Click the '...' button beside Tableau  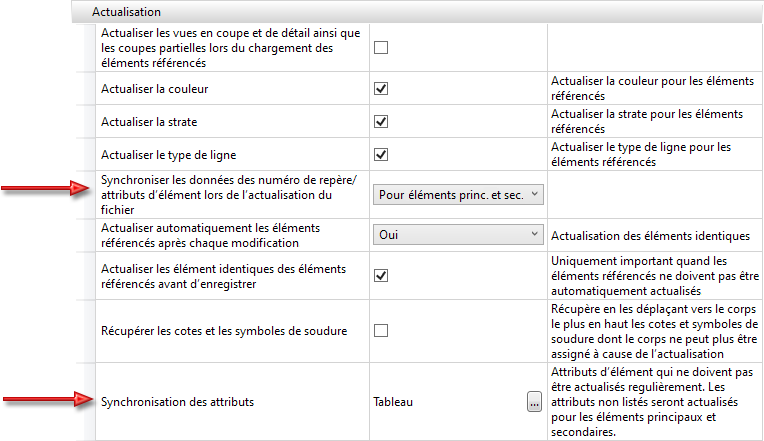pos(535,402)
